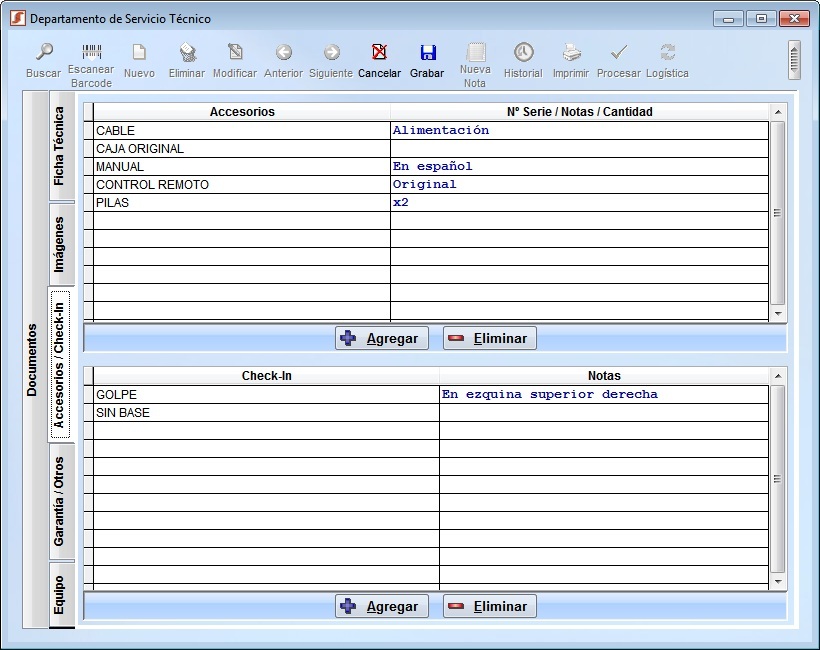Click the application logo in the title bar
Screen dimensions: 820x650
click(18, 18)
